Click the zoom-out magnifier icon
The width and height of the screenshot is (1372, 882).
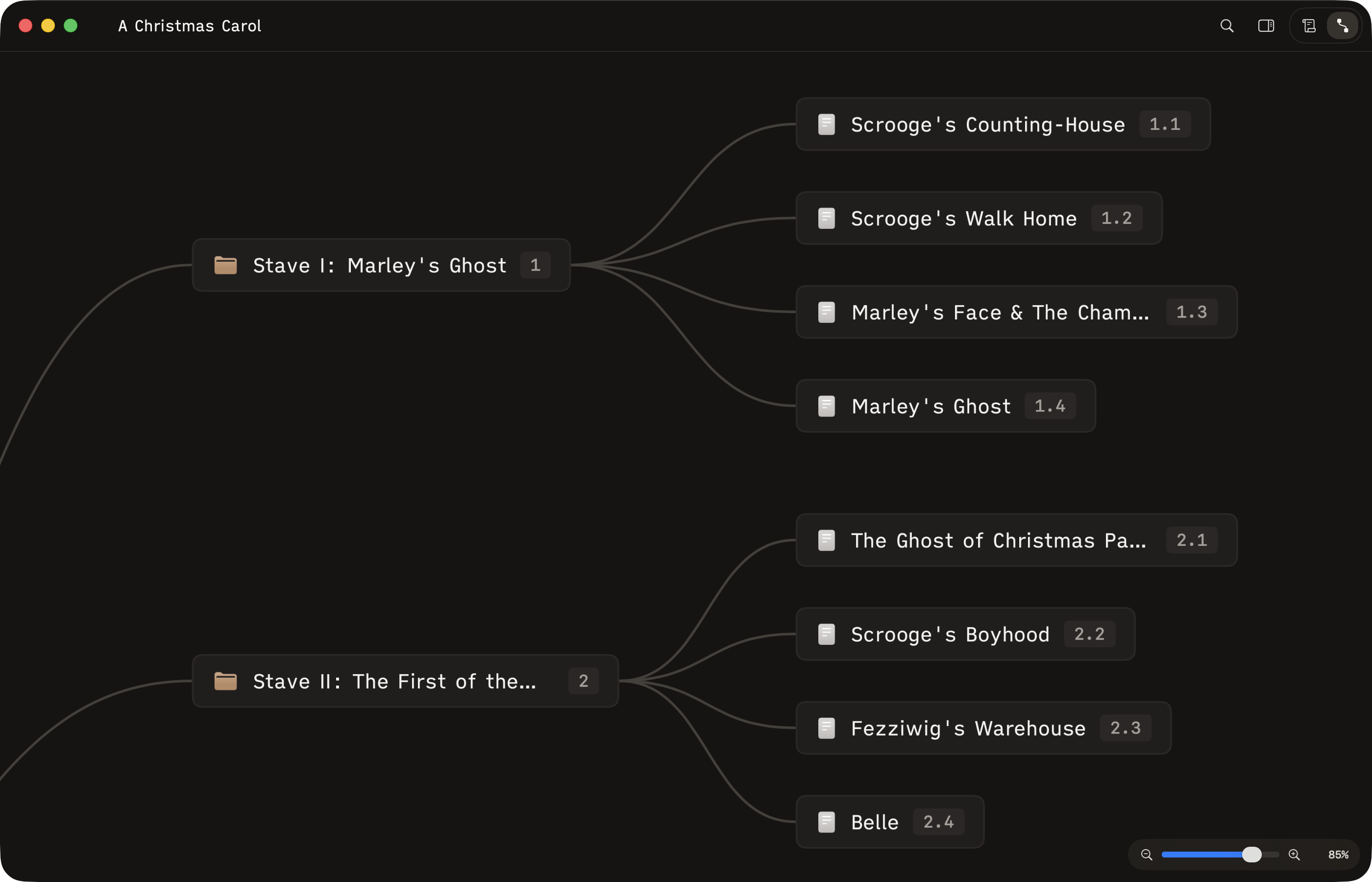coord(1147,855)
